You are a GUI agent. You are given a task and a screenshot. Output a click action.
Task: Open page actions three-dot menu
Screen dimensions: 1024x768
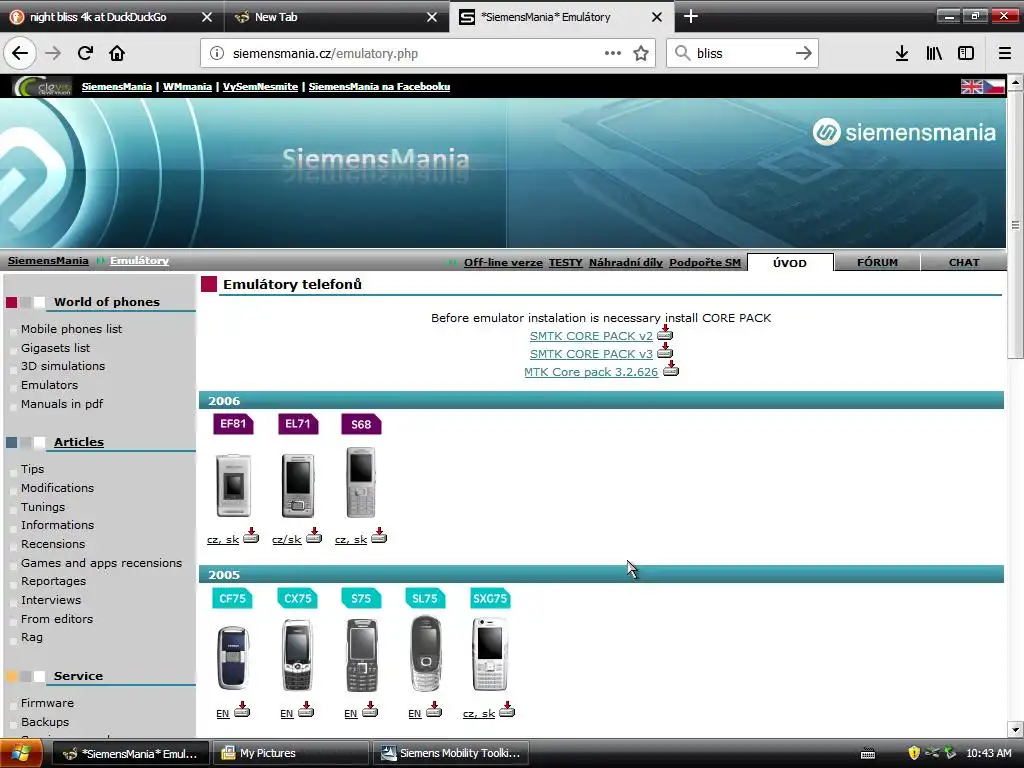tap(613, 53)
